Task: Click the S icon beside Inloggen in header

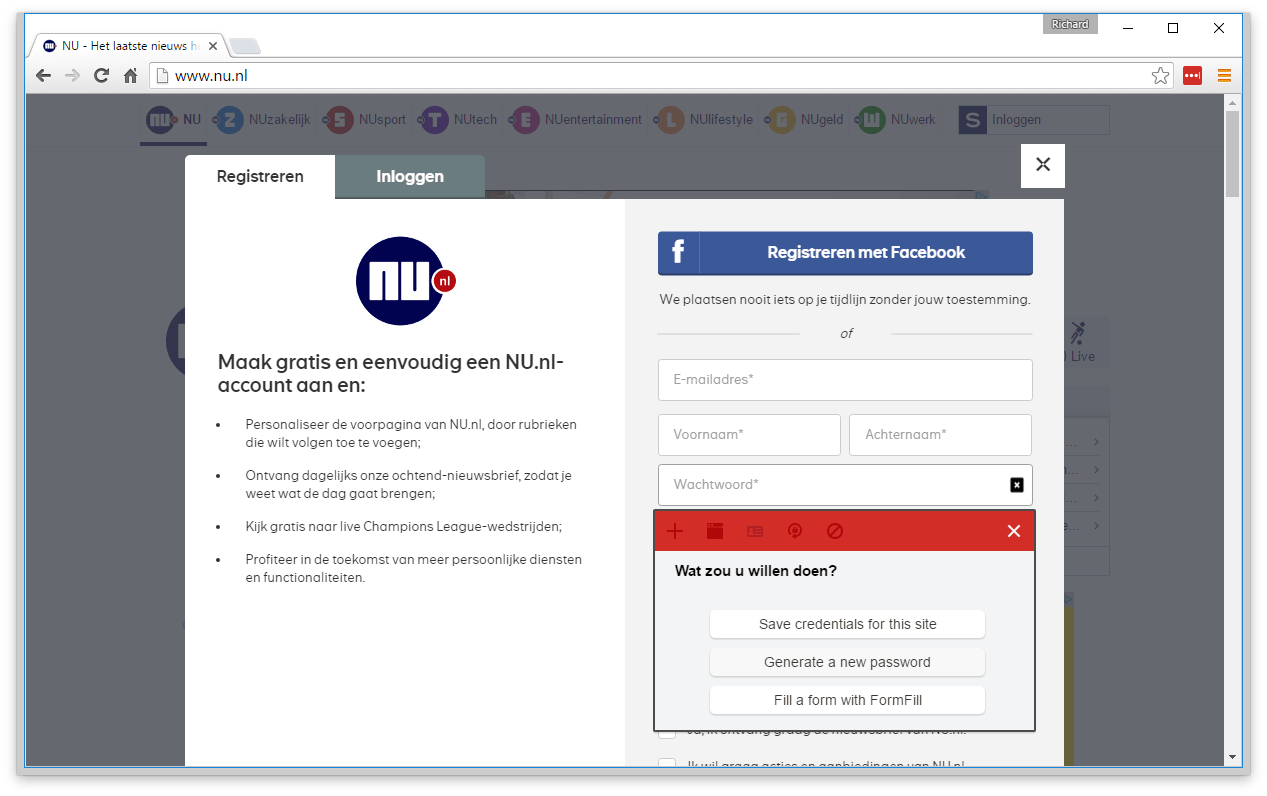Action: pyautogui.click(x=972, y=120)
